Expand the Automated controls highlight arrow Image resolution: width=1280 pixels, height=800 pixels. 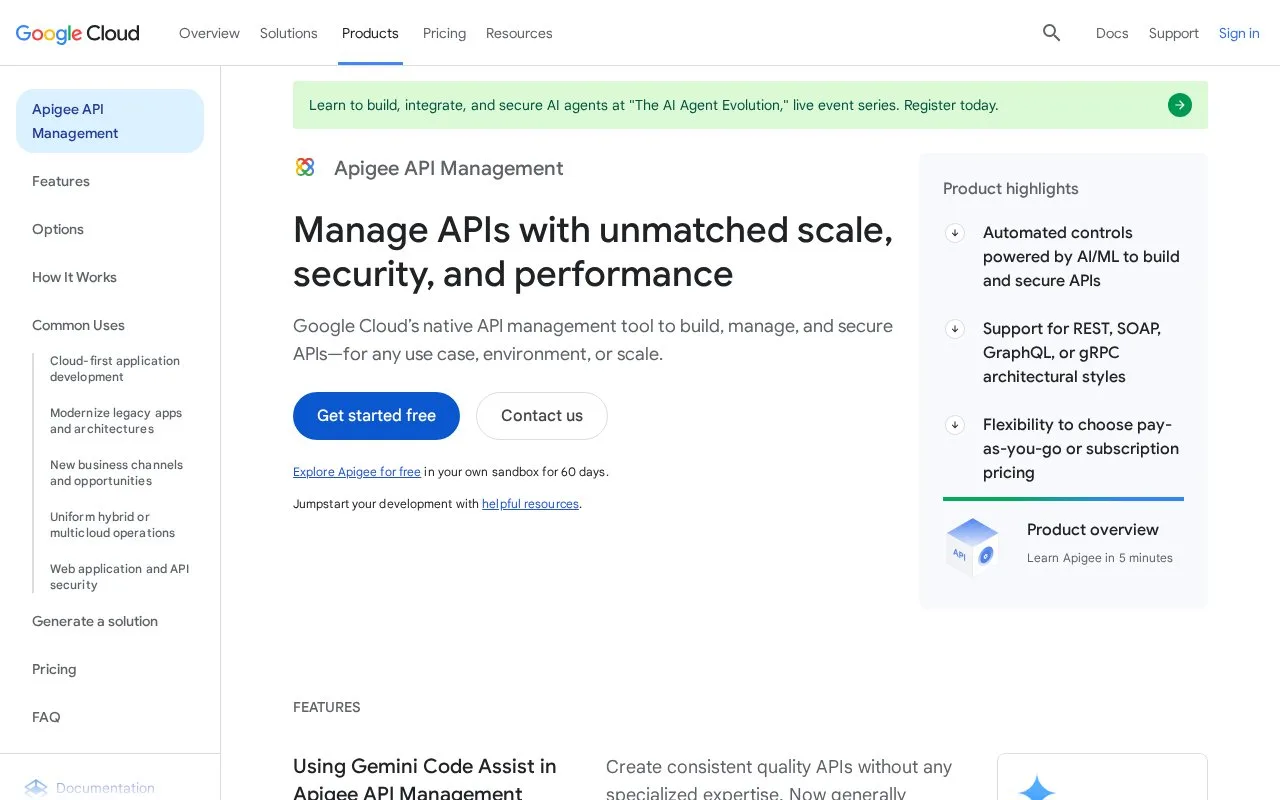955,233
